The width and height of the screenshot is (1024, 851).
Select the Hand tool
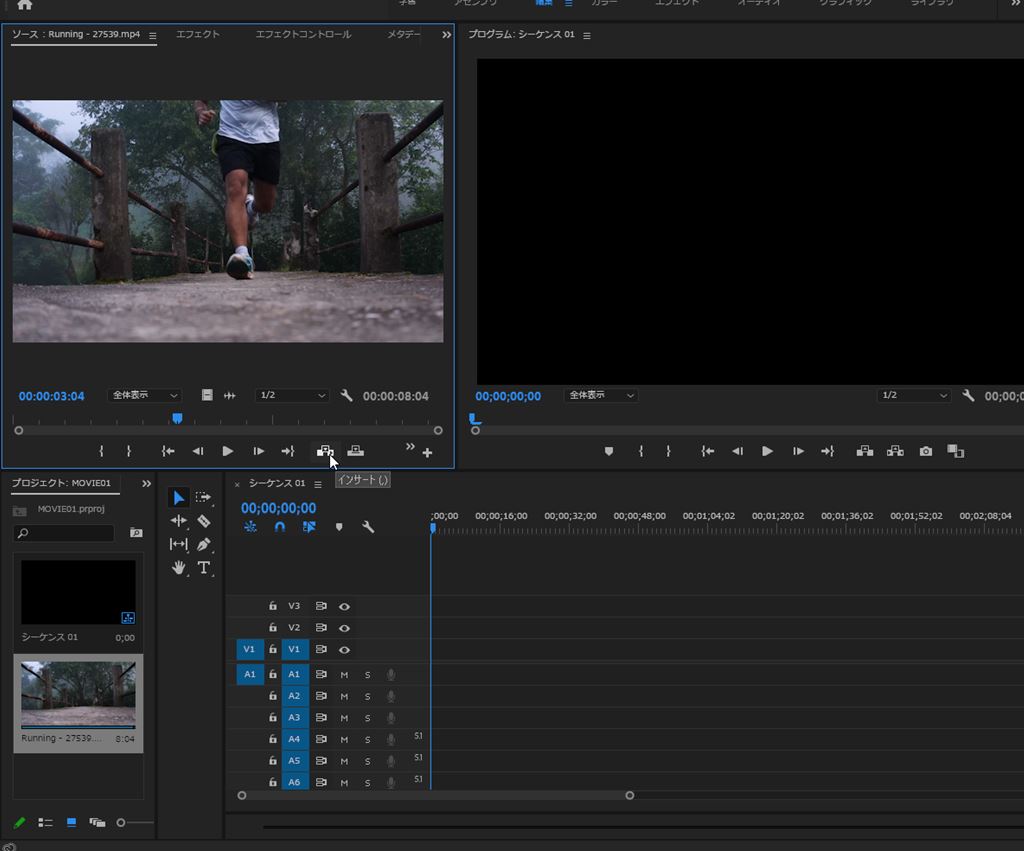tap(179, 567)
